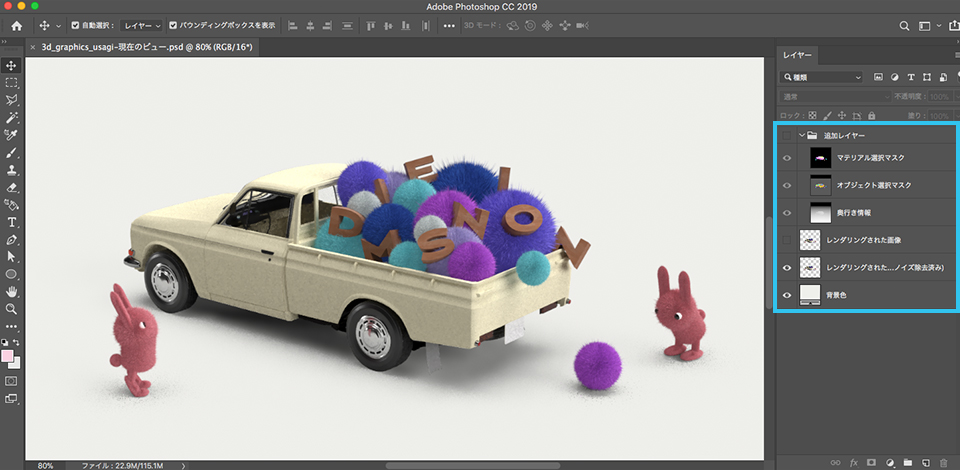
Task: Select the Move tool in the toolbox
Action: pyautogui.click(x=12, y=65)
